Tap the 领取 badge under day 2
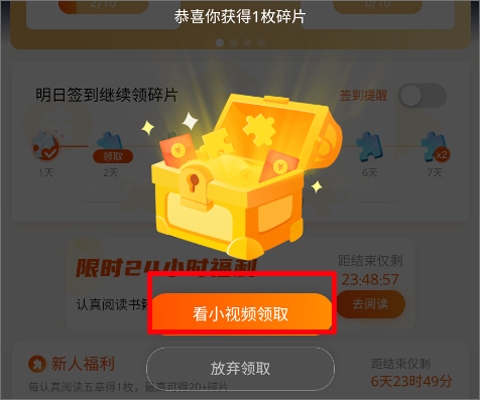 (x=113, y=156)
